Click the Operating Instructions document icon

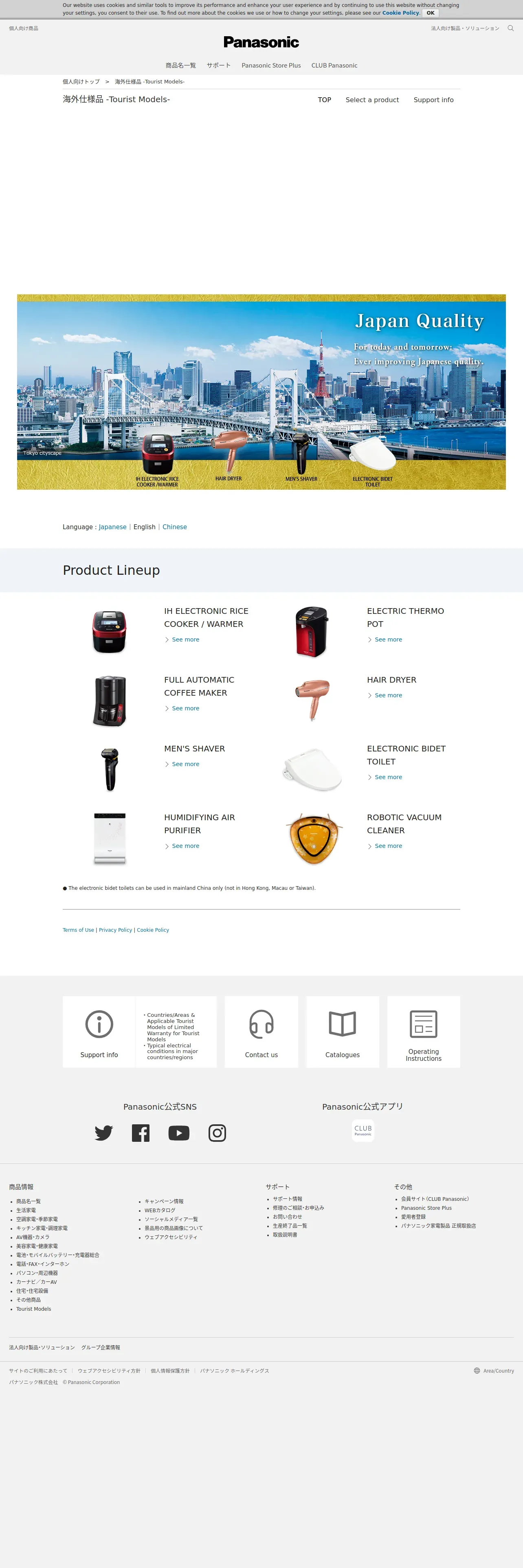(424, 1024)
